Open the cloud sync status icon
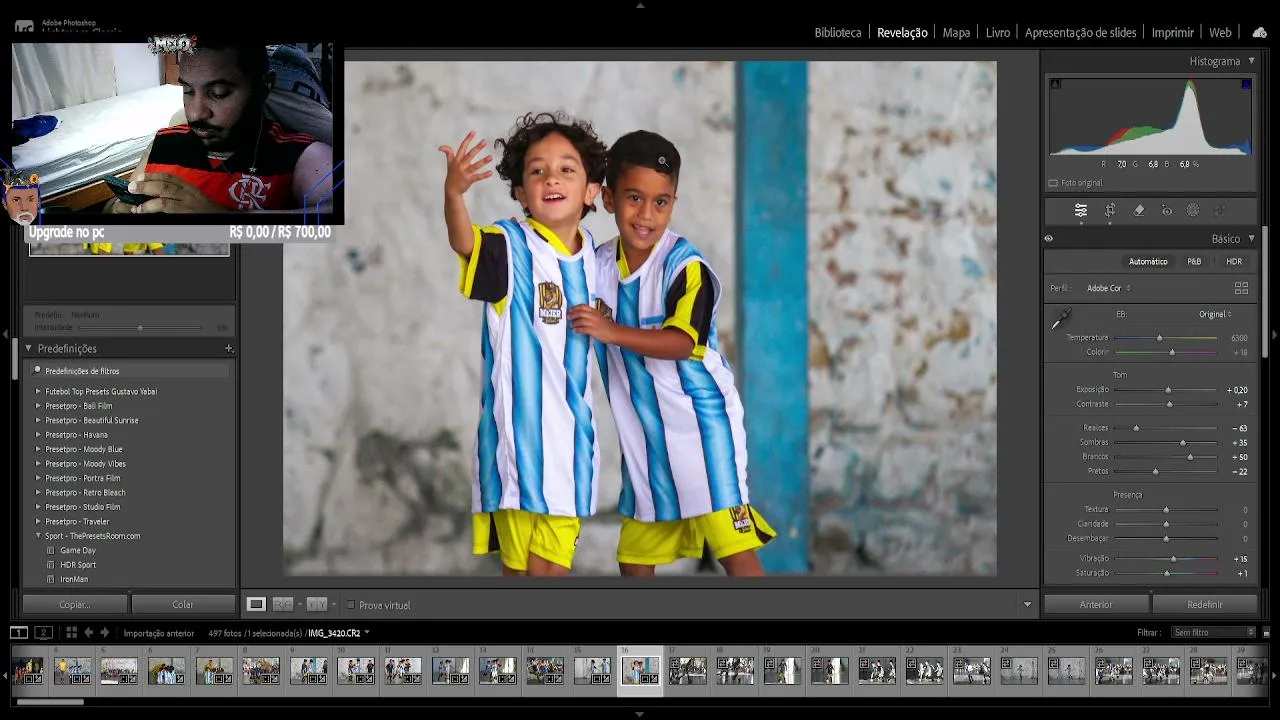Screen dimensions: 1280x720 [1259, 32]
